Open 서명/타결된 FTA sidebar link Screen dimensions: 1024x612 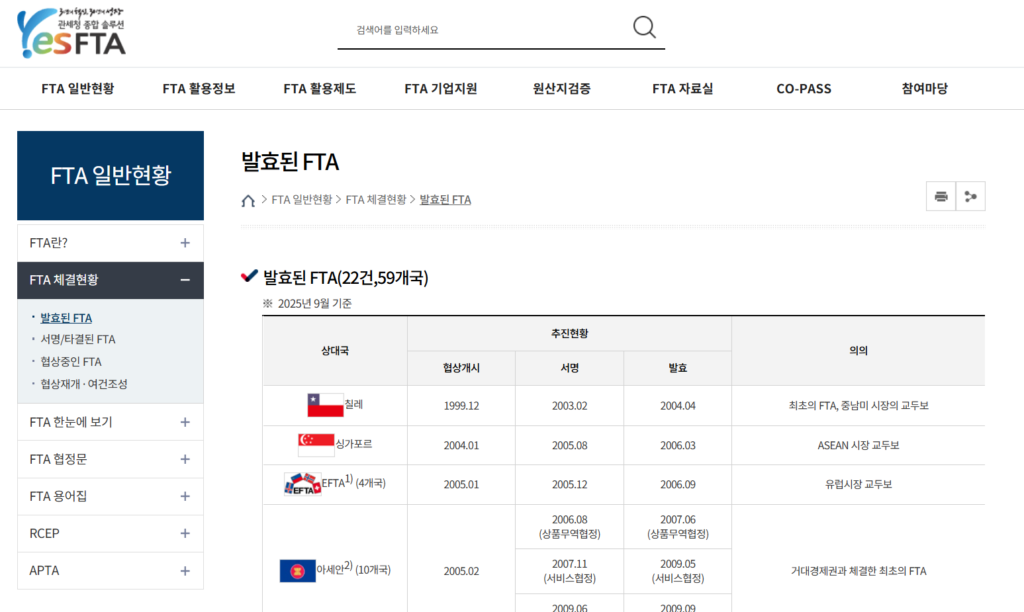coord(78,340)
